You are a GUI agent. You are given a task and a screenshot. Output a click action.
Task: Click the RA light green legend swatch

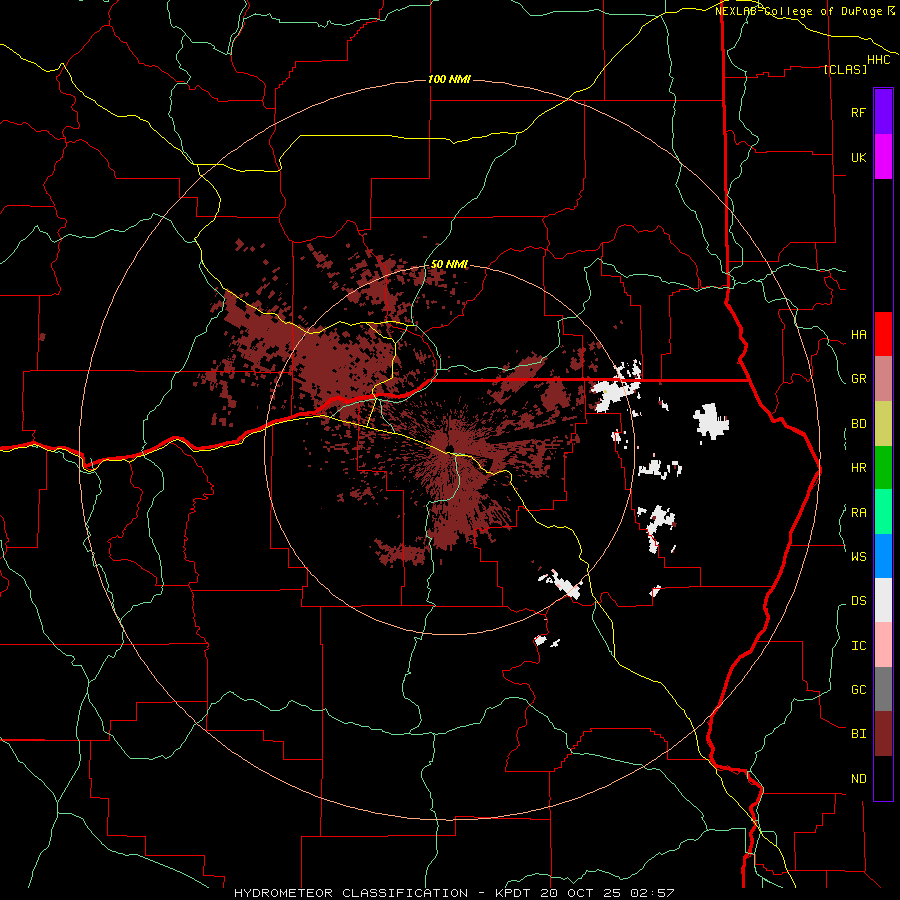883,512
